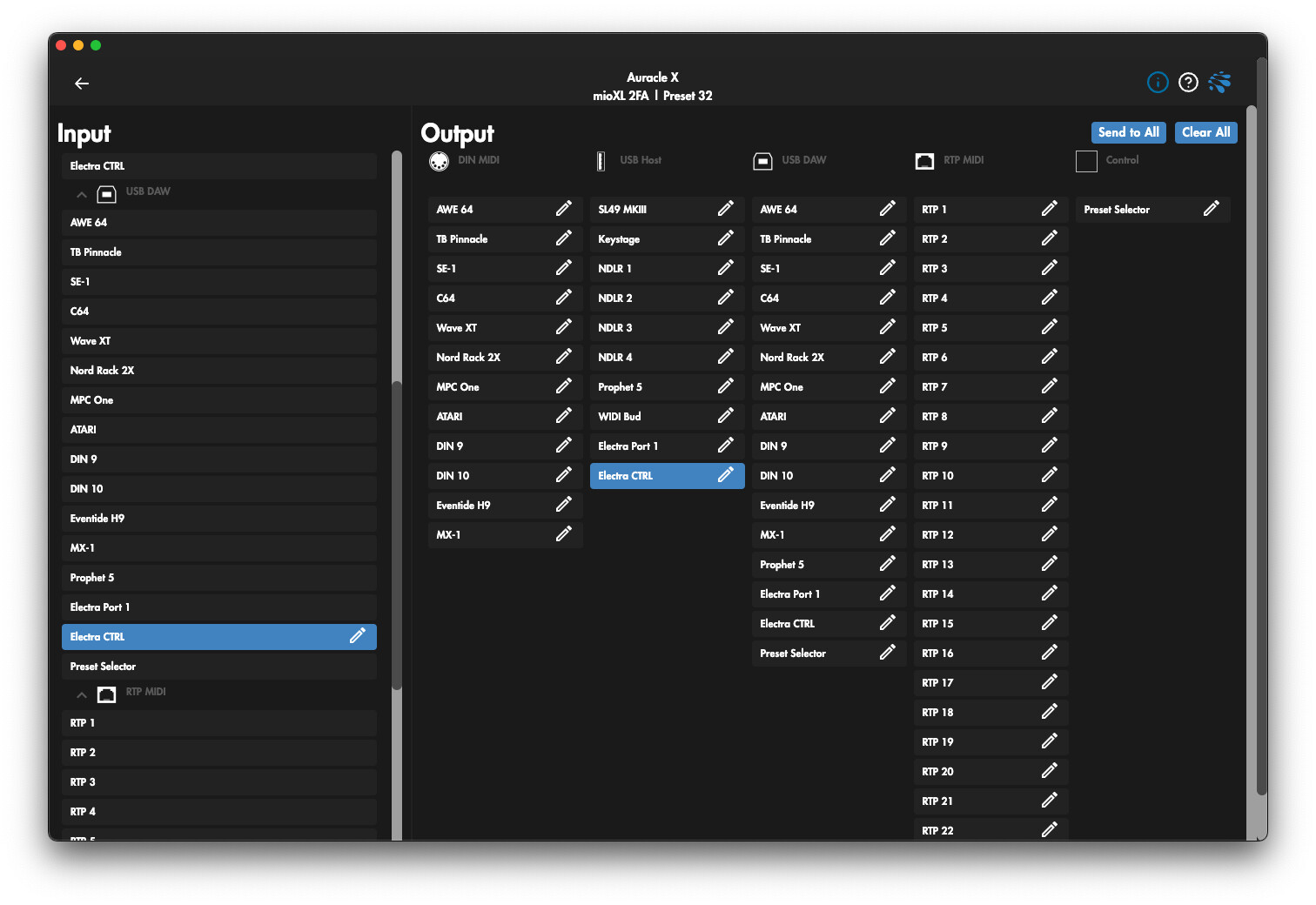Toggle routing to Wave XT USB DAW output
The height and width of the screenshot is (905, 1316).
click(829, 328)
